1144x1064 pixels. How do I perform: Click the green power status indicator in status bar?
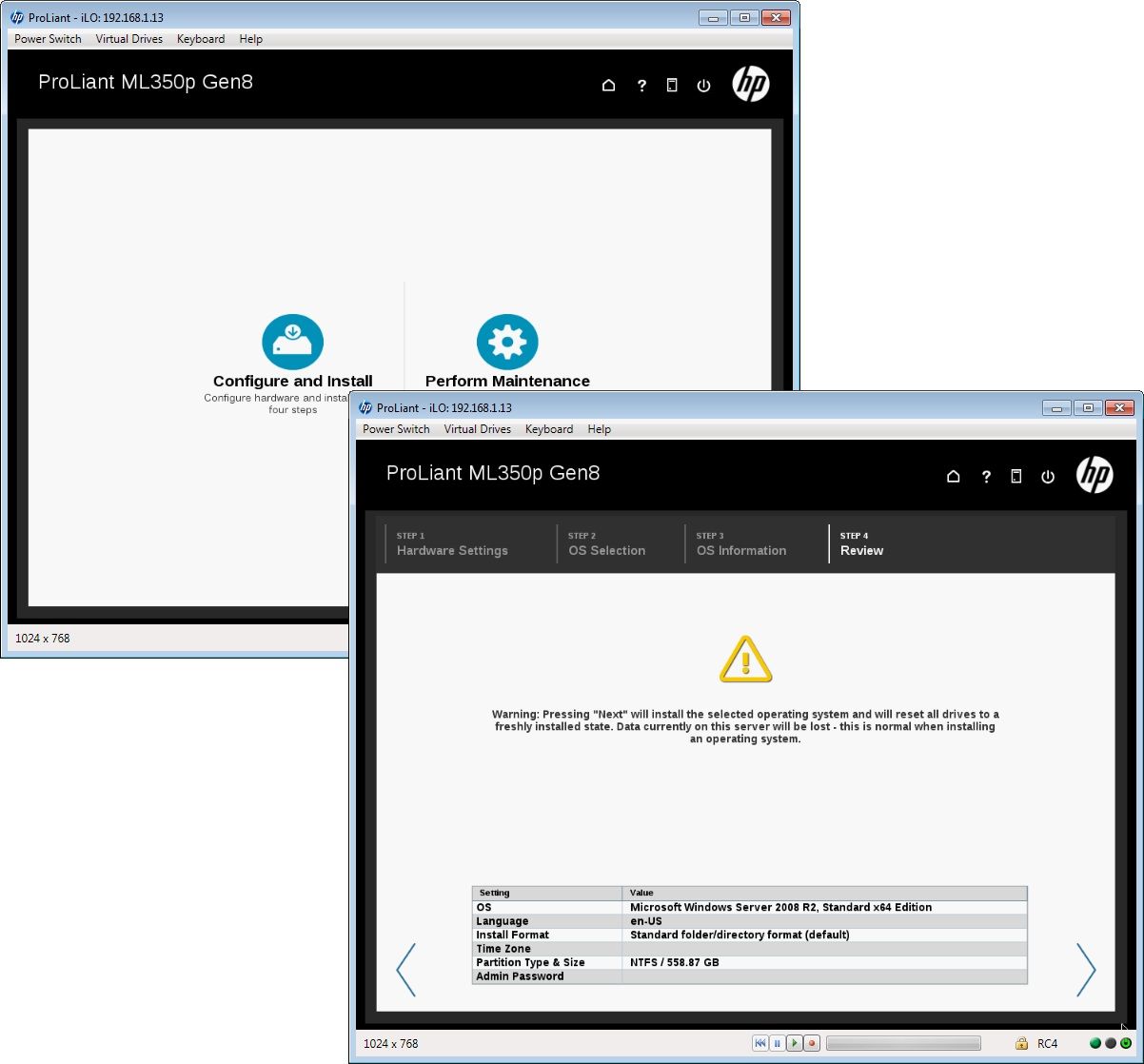point(1126,1043)
